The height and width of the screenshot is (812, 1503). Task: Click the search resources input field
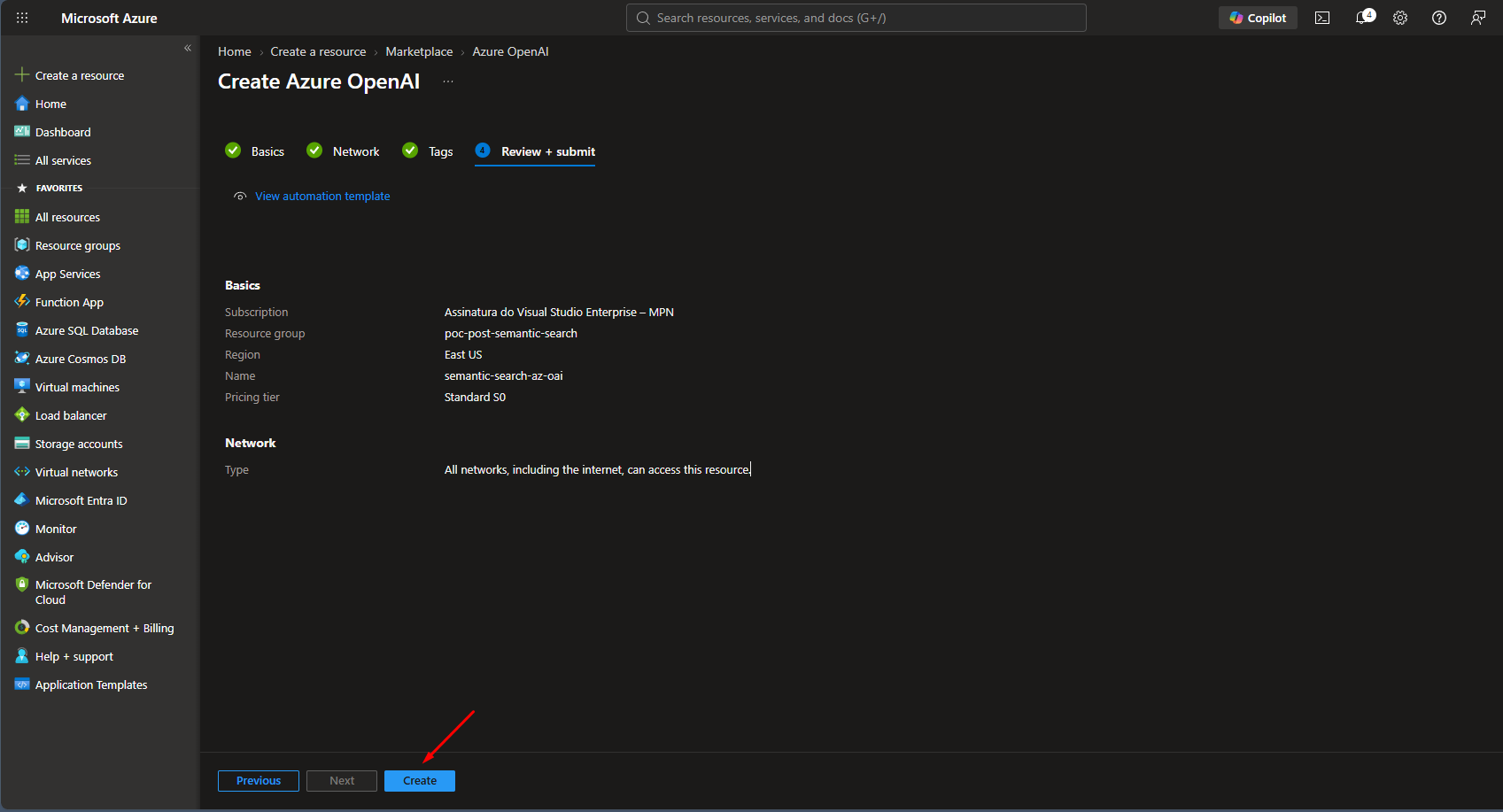click(x=856, y=18)
